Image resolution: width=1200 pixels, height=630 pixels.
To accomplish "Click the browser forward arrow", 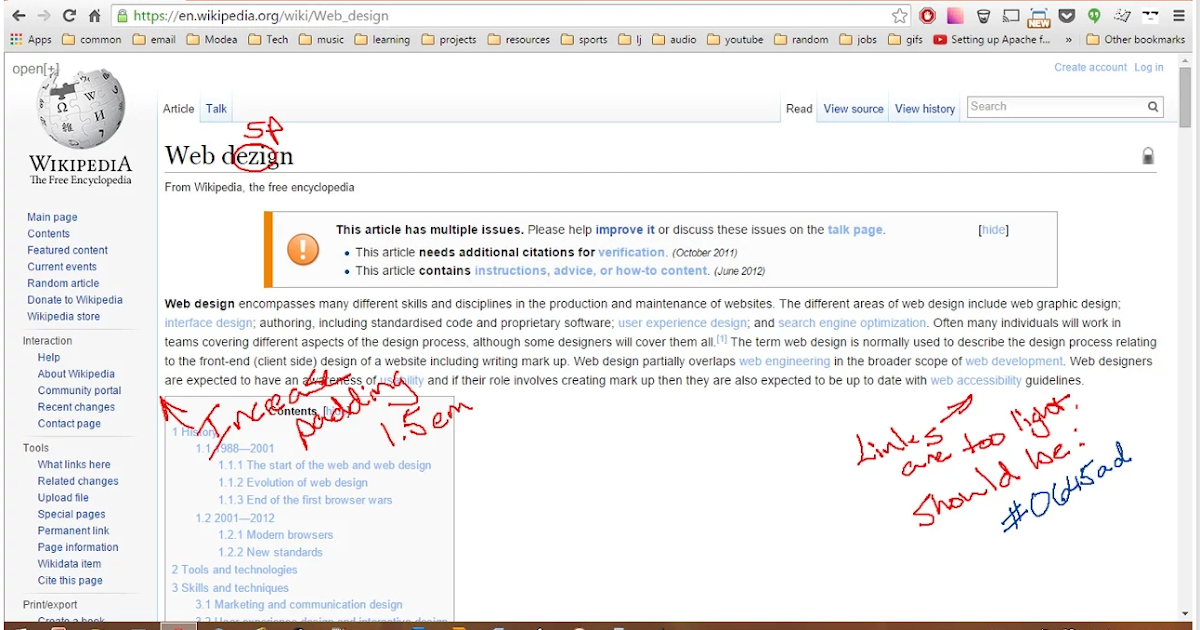I will [x=44, y=15].
